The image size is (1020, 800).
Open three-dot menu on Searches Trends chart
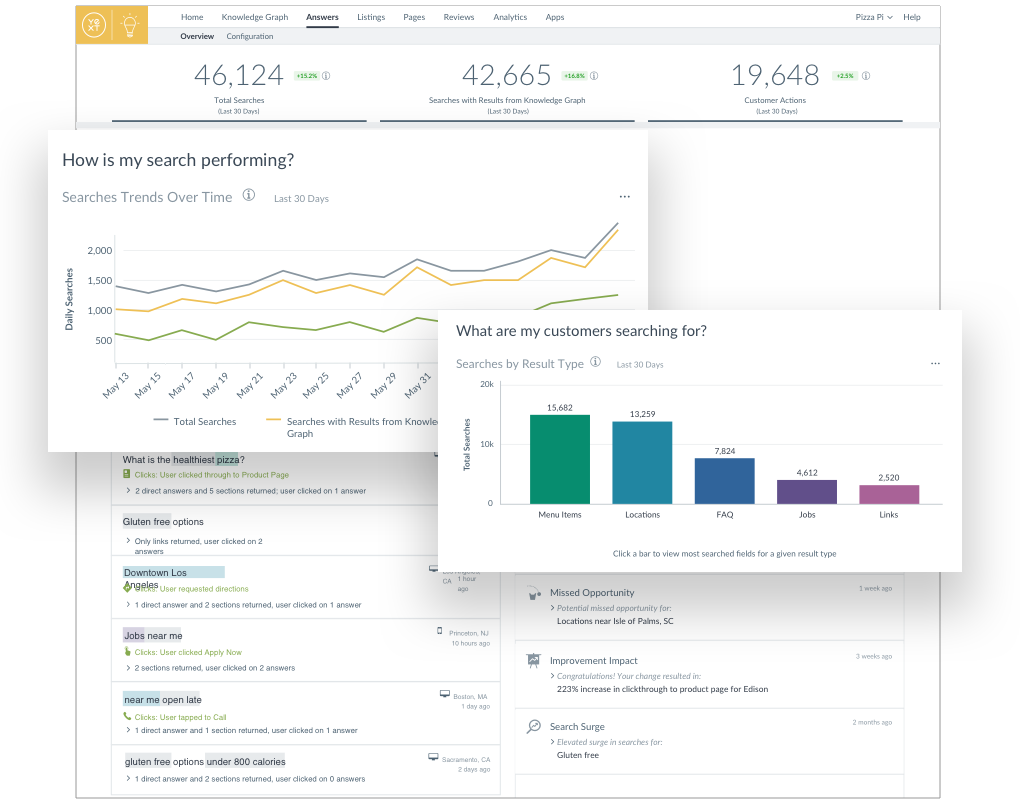coord(625,197)
